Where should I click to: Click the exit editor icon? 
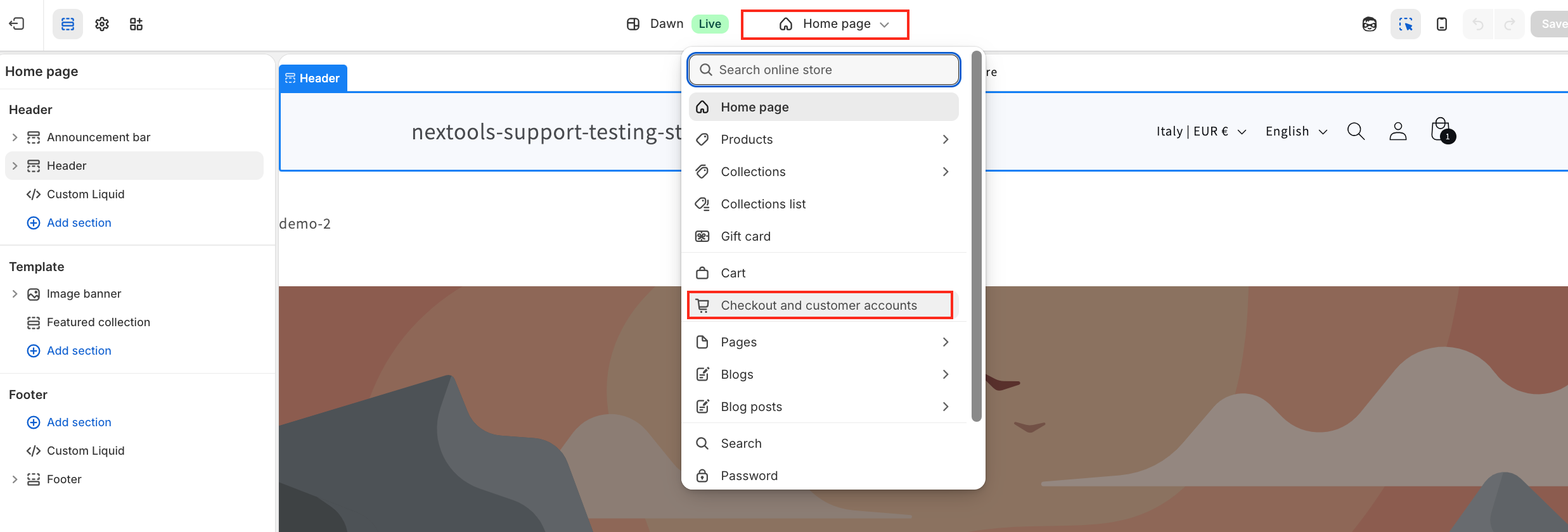(x=16, y=24)
